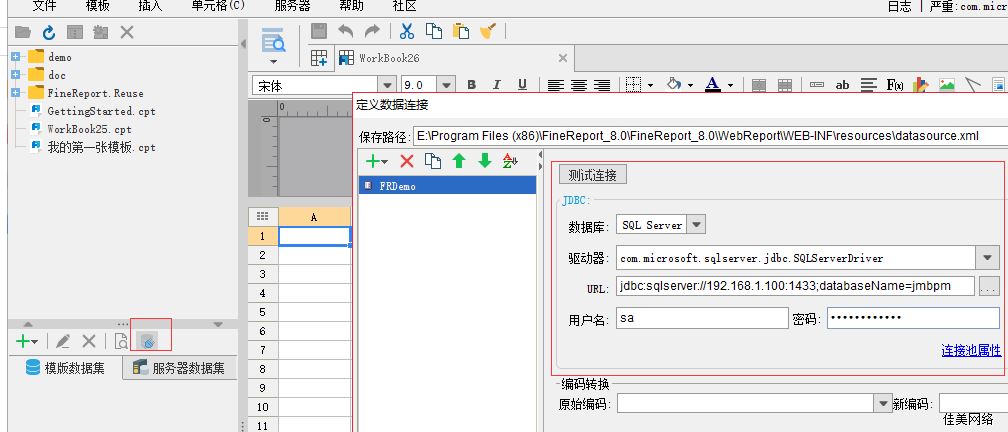Open the green plus add-connection dropdown in dialog
This screenshot has height=432, width=1008.
(x=376, y=161)
